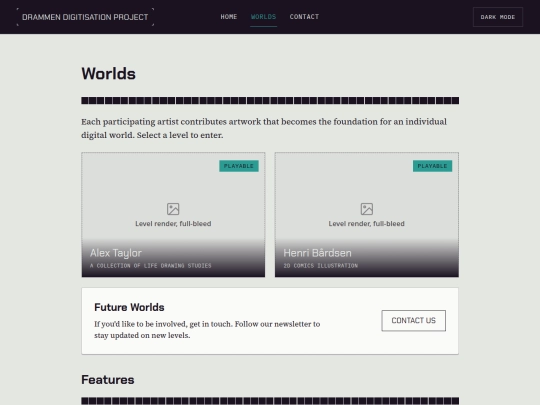540x405 pixels.
Task: Click the Worlds page heading
Action: (108, 74)
